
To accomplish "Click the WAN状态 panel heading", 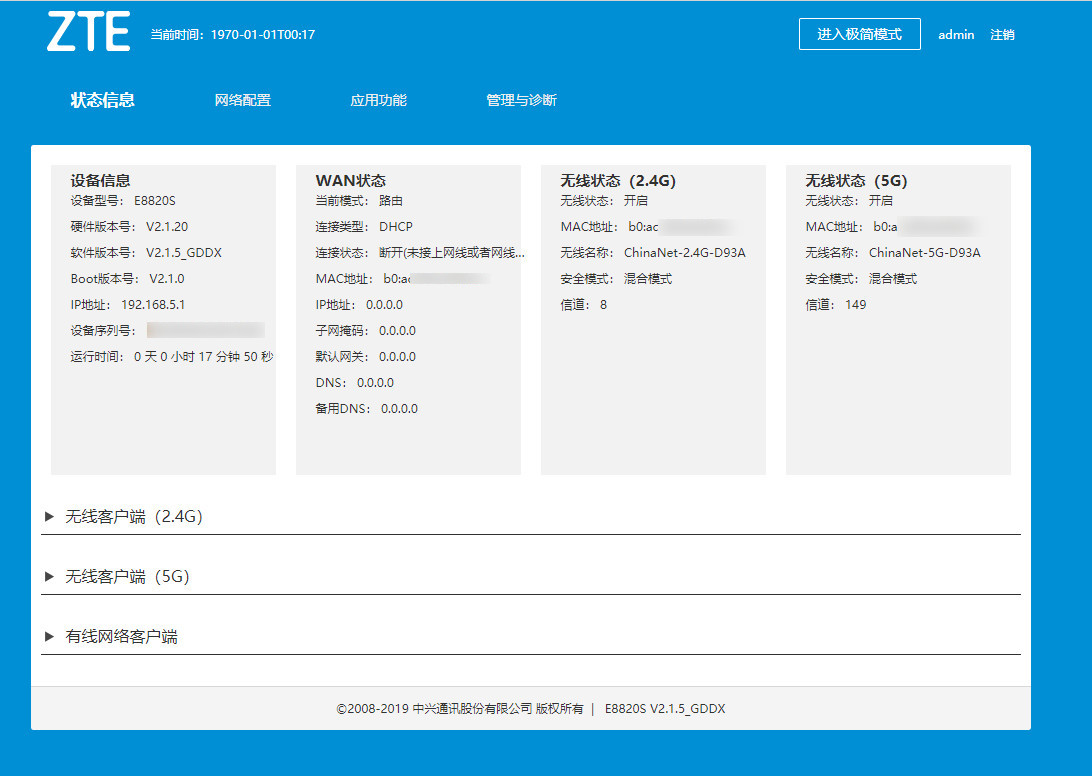I will pyautogui.click(x=350, y=180).
